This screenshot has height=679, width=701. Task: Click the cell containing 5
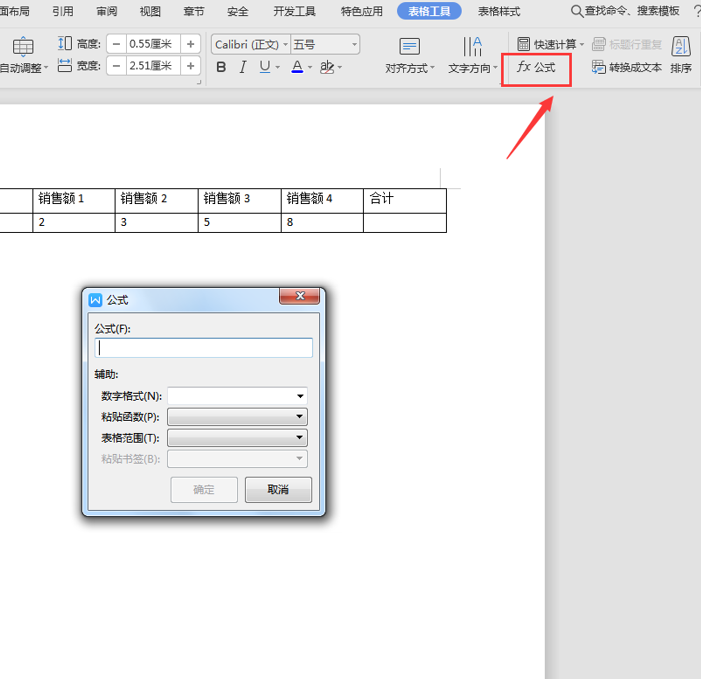pos(240,223)
